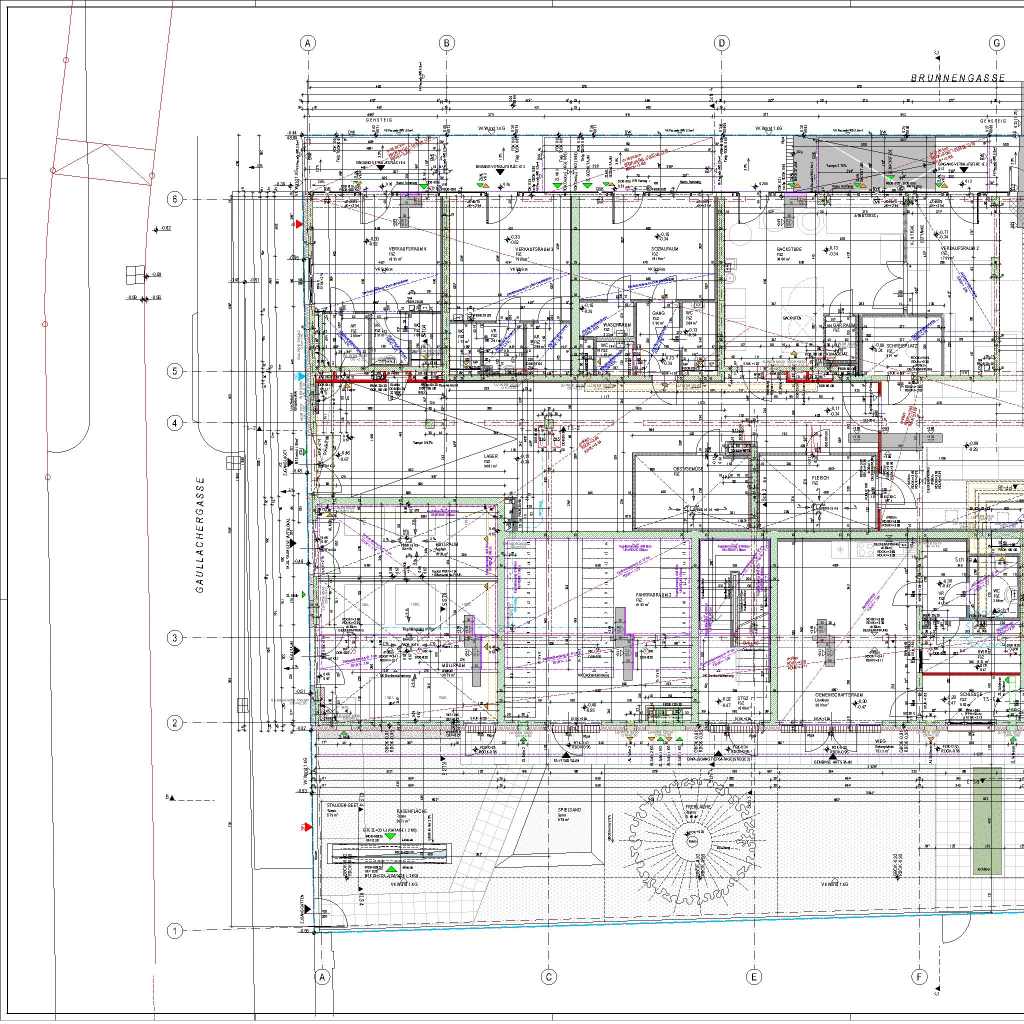Select the grid axis bubble 4
Image resolution: width=1024 pixels, height=1024 pixels.
click(175, 423)
